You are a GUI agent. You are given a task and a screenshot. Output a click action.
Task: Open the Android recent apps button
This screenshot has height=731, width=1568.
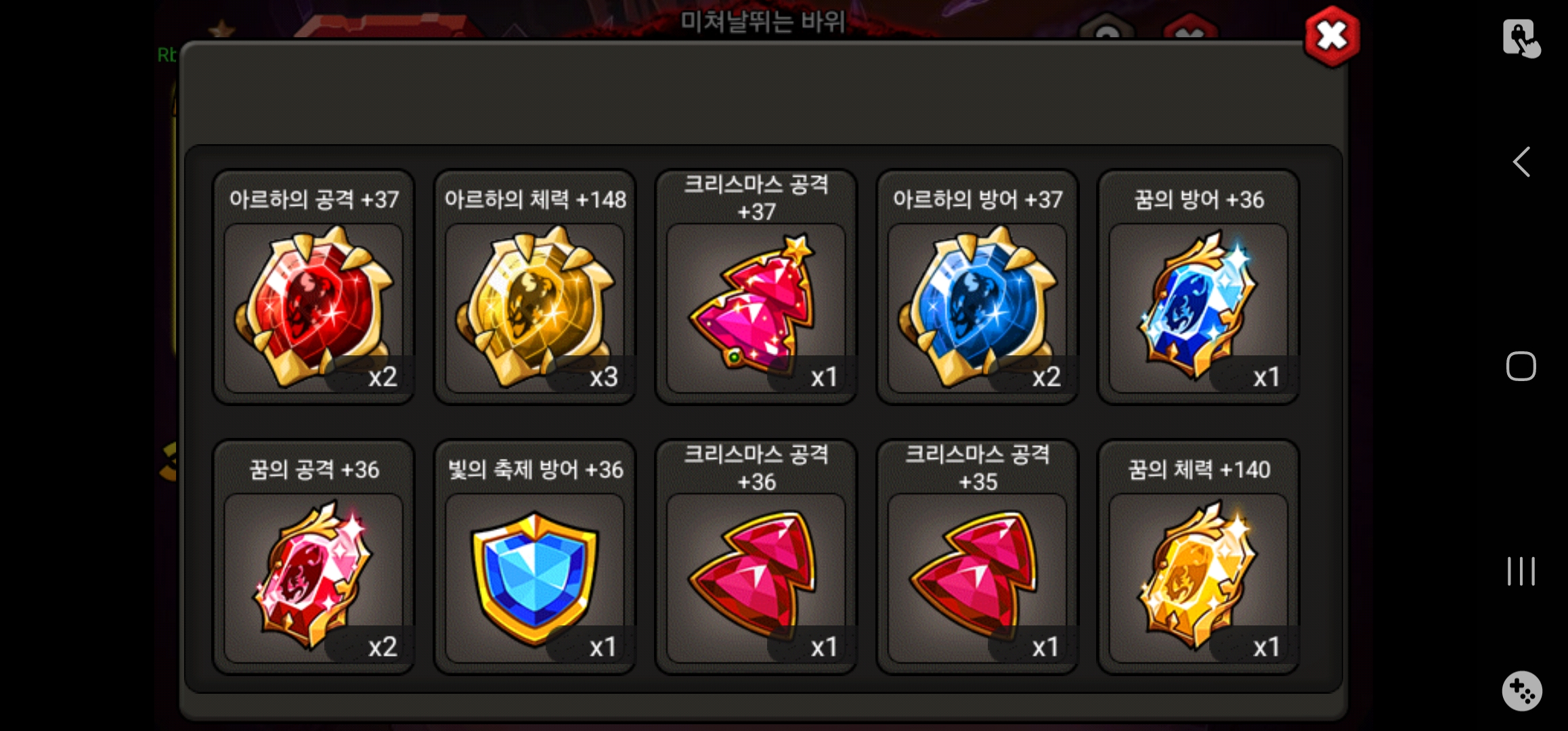[1521, 571]
